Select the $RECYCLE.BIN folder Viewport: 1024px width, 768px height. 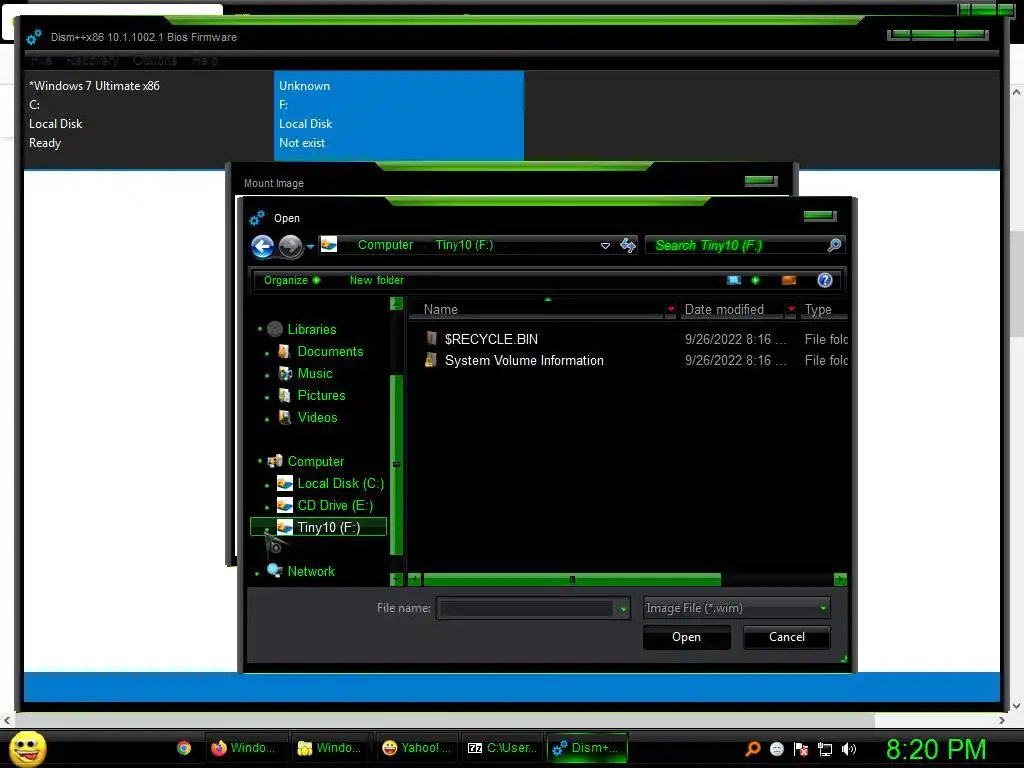(491, 339)
